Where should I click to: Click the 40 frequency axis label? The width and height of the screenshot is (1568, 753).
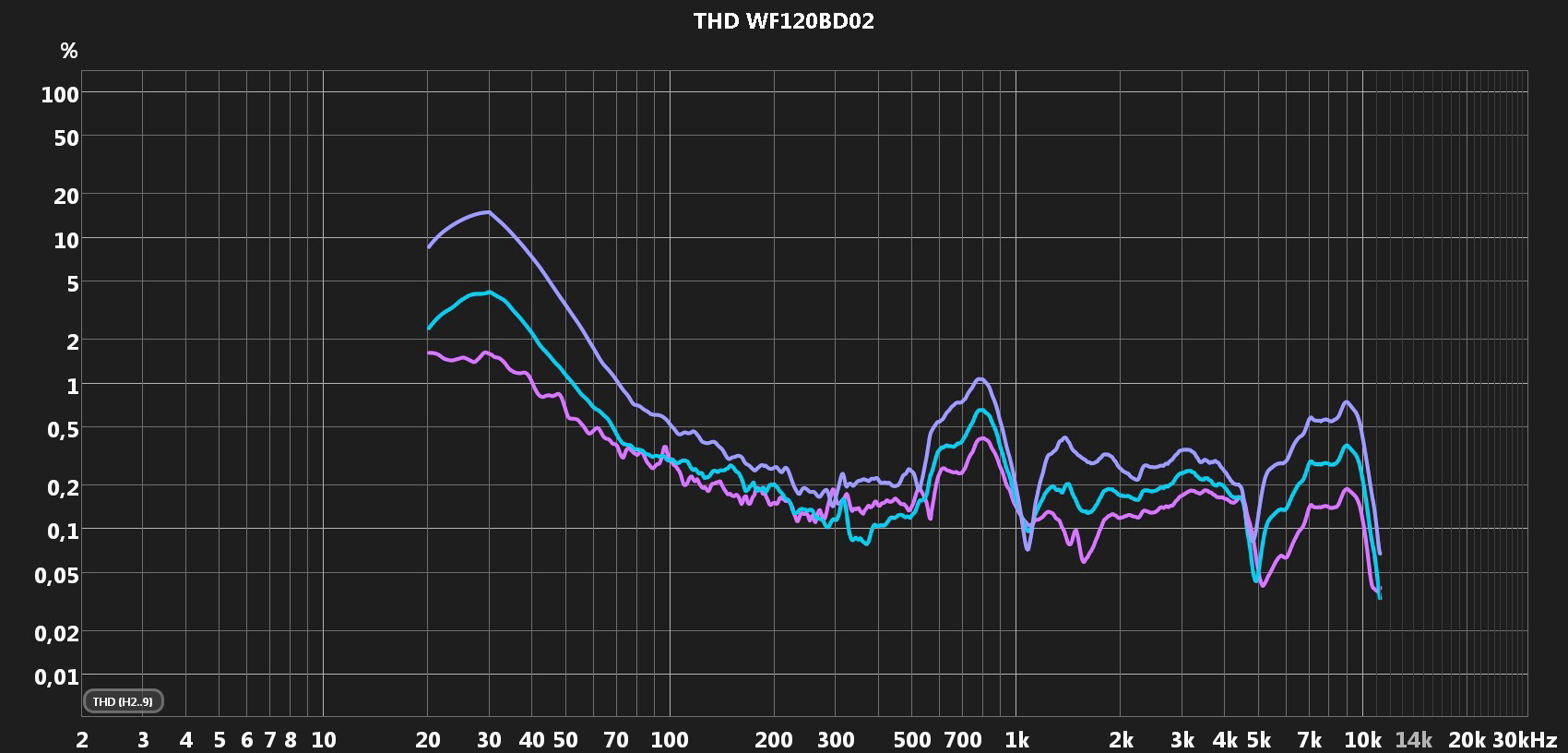(x=531, y=740)
